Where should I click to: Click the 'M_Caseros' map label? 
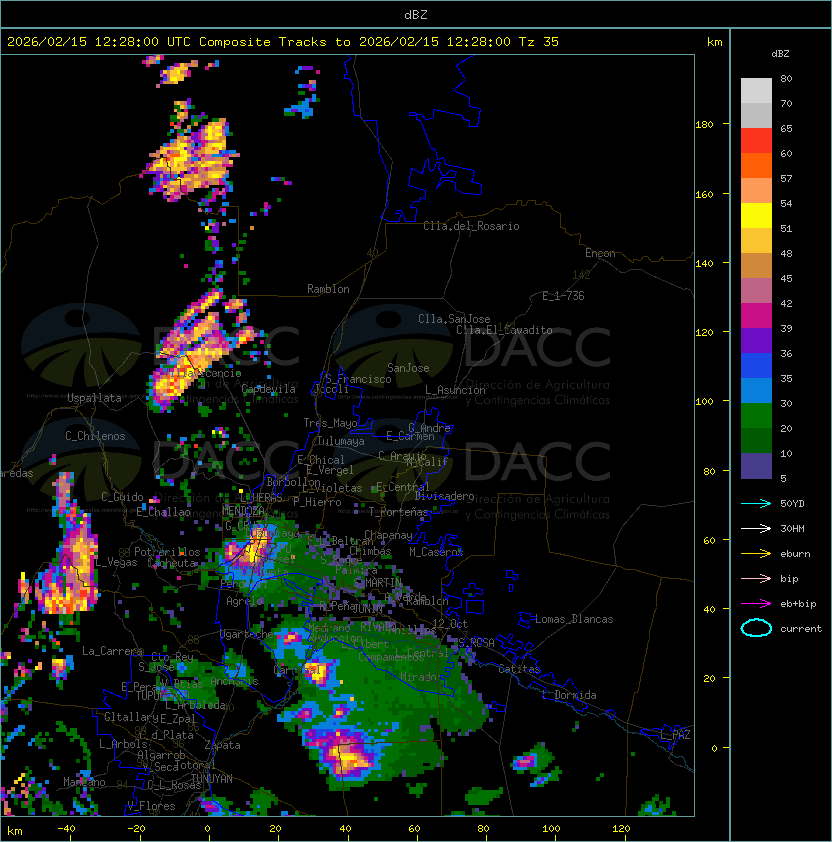(436, 552)
